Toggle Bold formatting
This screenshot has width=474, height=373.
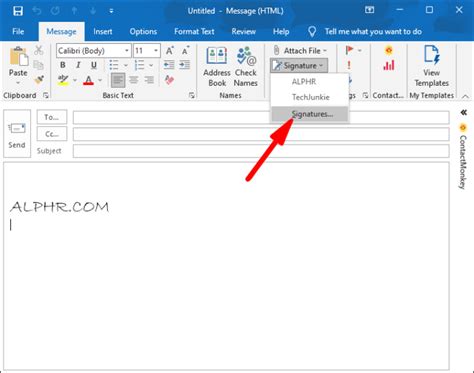pos(63,65)
